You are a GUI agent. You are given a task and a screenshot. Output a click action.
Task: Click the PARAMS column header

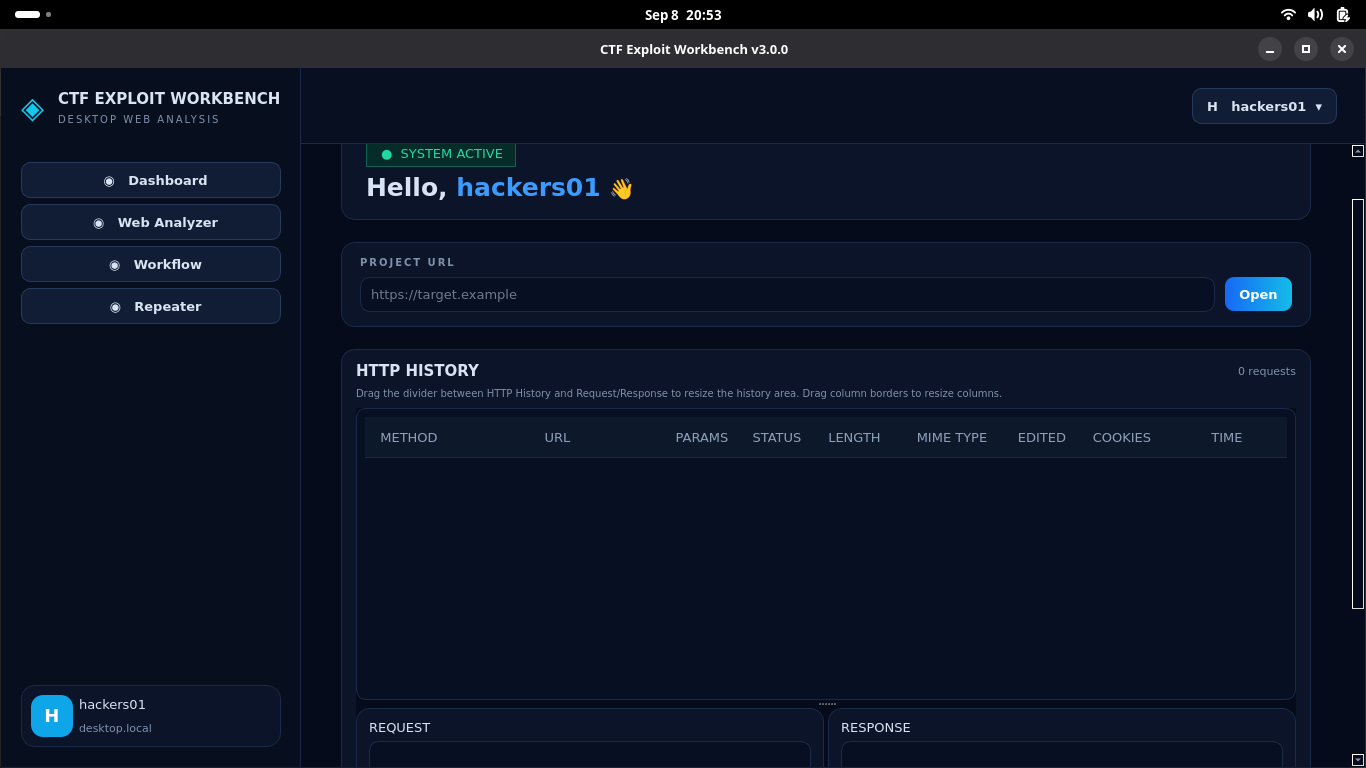point(702,437)
